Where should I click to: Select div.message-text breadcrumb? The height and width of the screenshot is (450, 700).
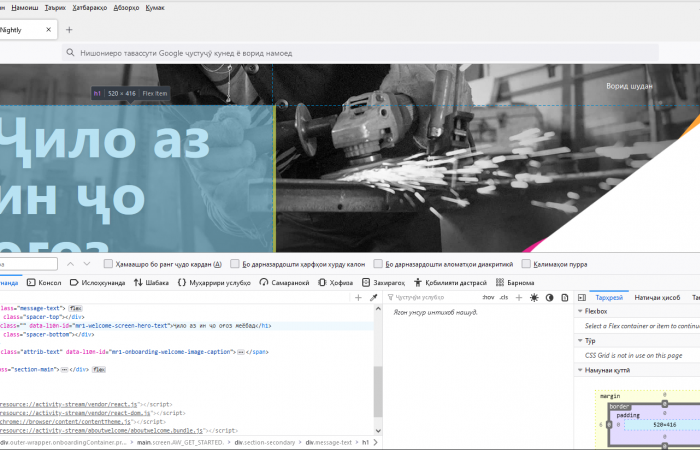click(x=329, y=442)
